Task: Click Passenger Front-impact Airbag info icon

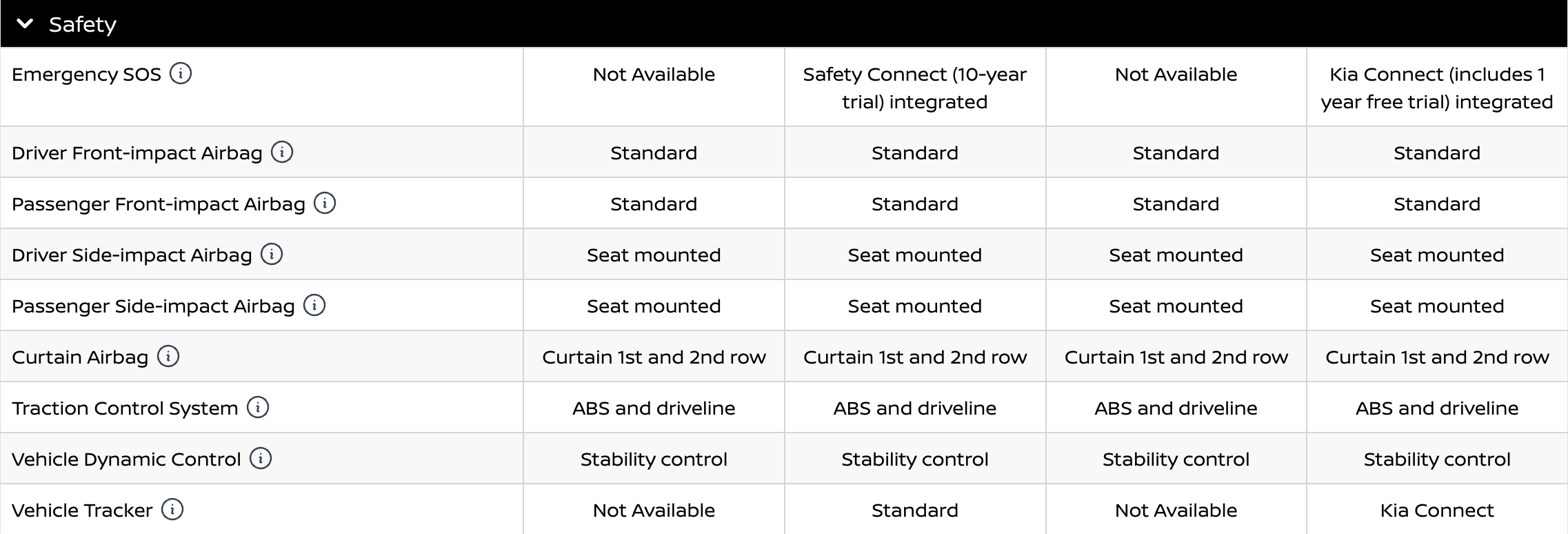Action: (x=325, y=203)
